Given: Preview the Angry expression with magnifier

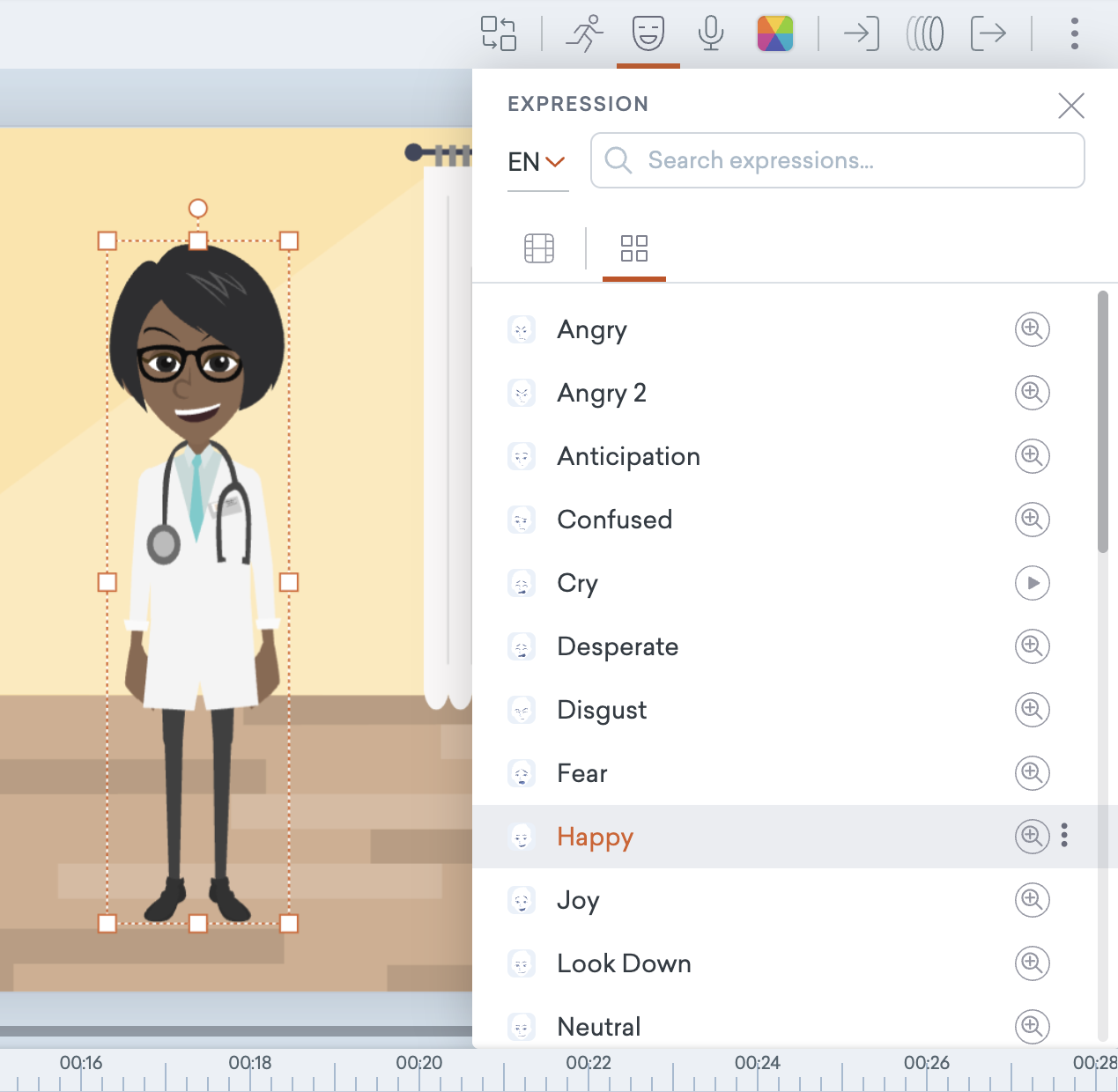Looking at the screenshot, I should point(1032,329).
